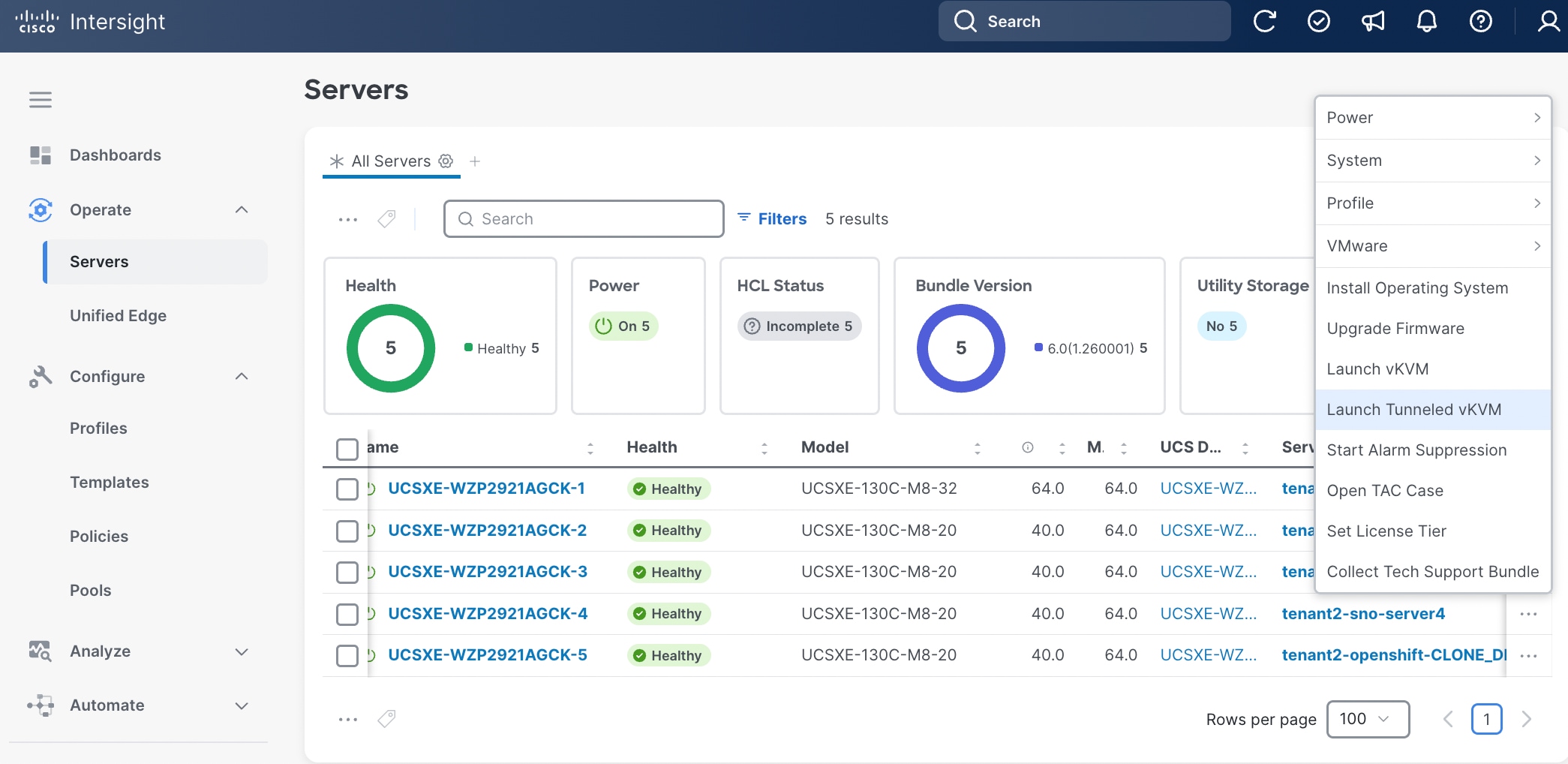Open the Rows per page dropdown
Image resolution: width=1568 pixels, height=764 pixels.
pyautogui.click(x=1368, y=719)
